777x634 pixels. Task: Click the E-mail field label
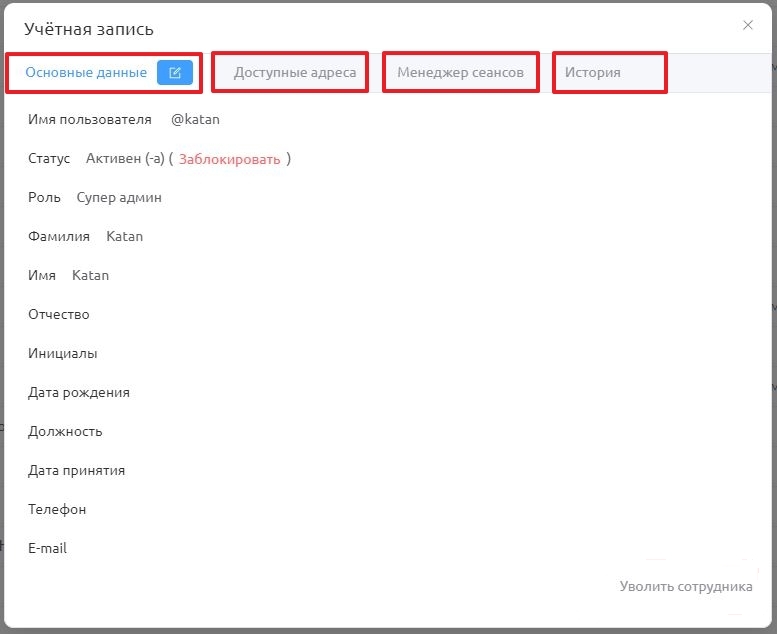47,548
